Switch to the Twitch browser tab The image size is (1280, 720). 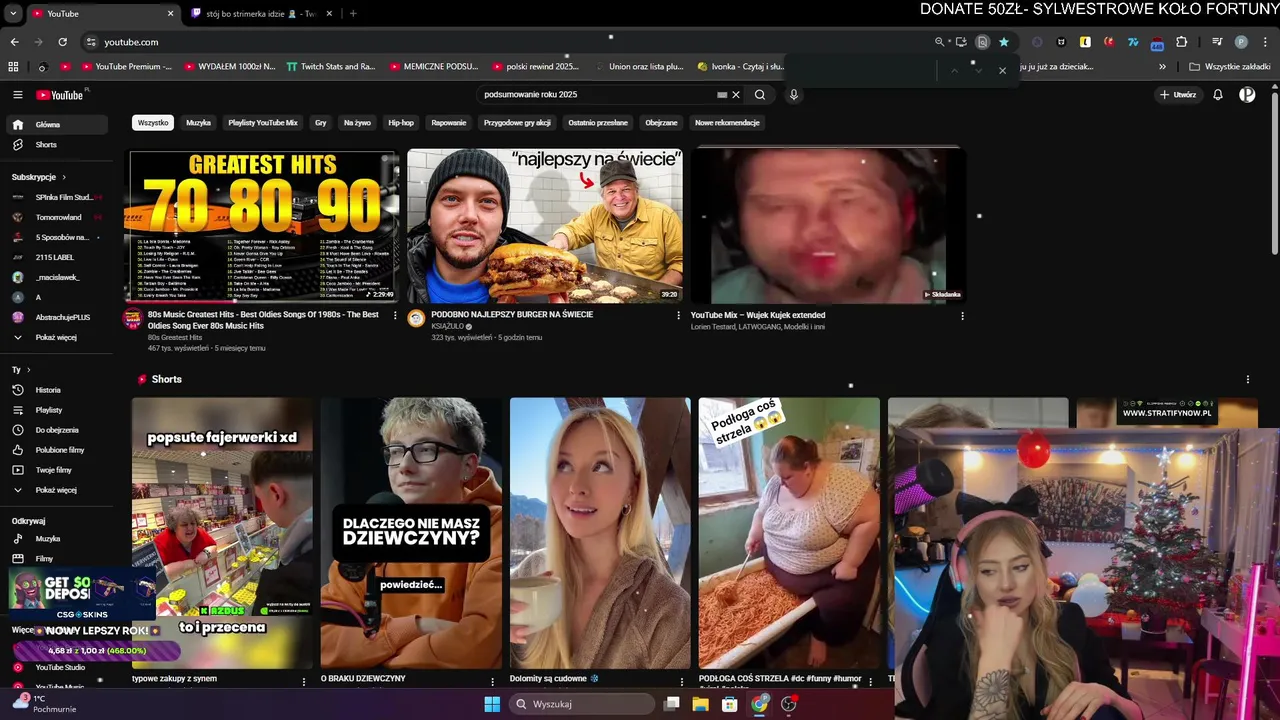(x=262, y=14)
